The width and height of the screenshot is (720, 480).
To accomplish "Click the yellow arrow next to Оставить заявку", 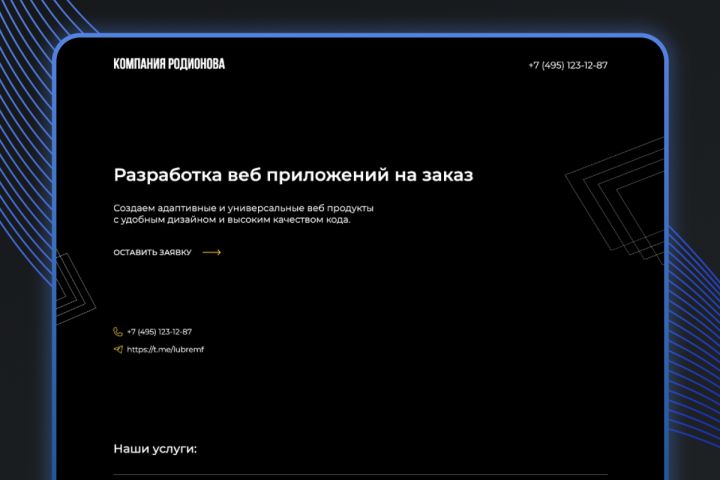I will coord(212,252).
